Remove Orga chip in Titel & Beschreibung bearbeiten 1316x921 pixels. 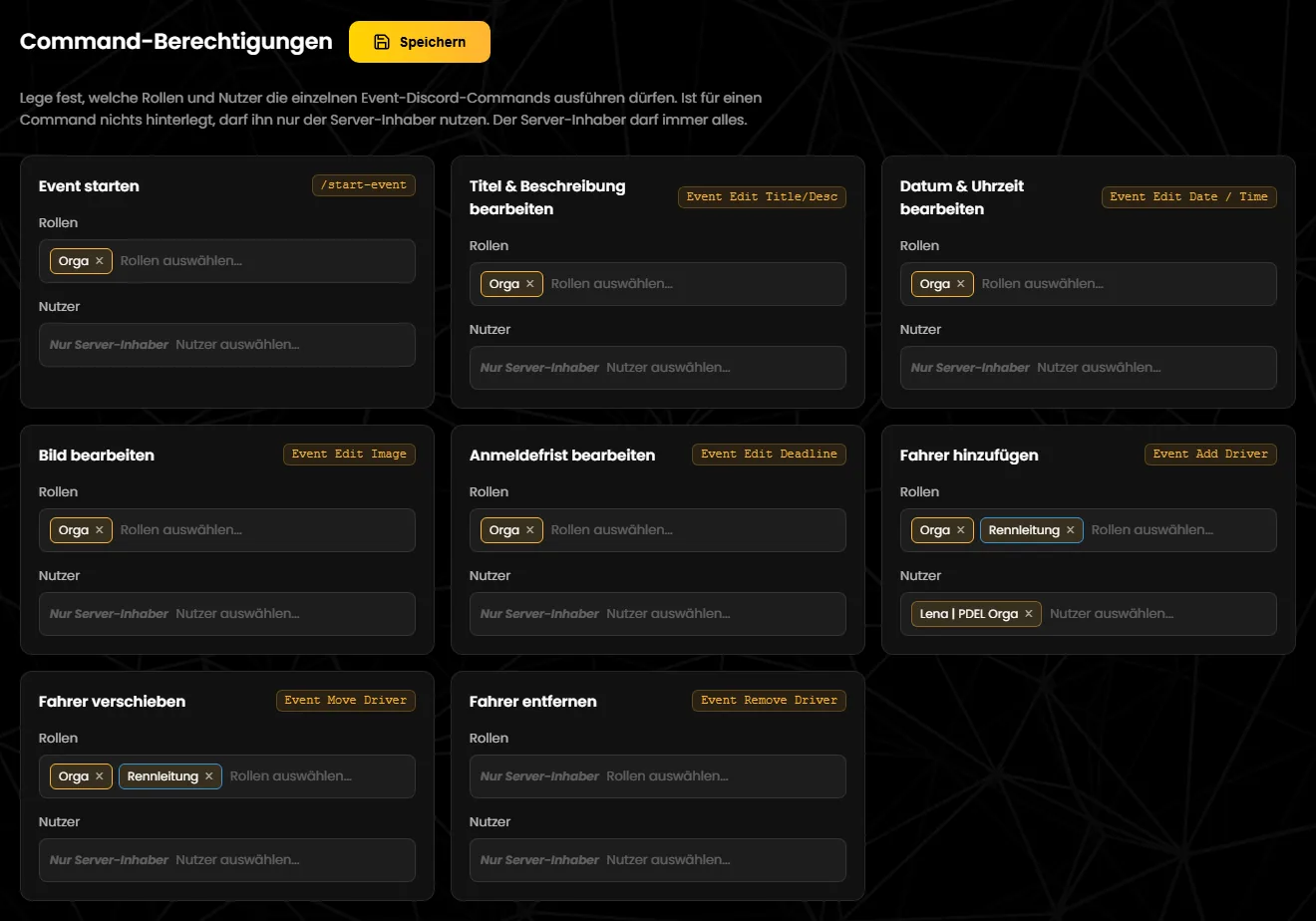[530, 284]
